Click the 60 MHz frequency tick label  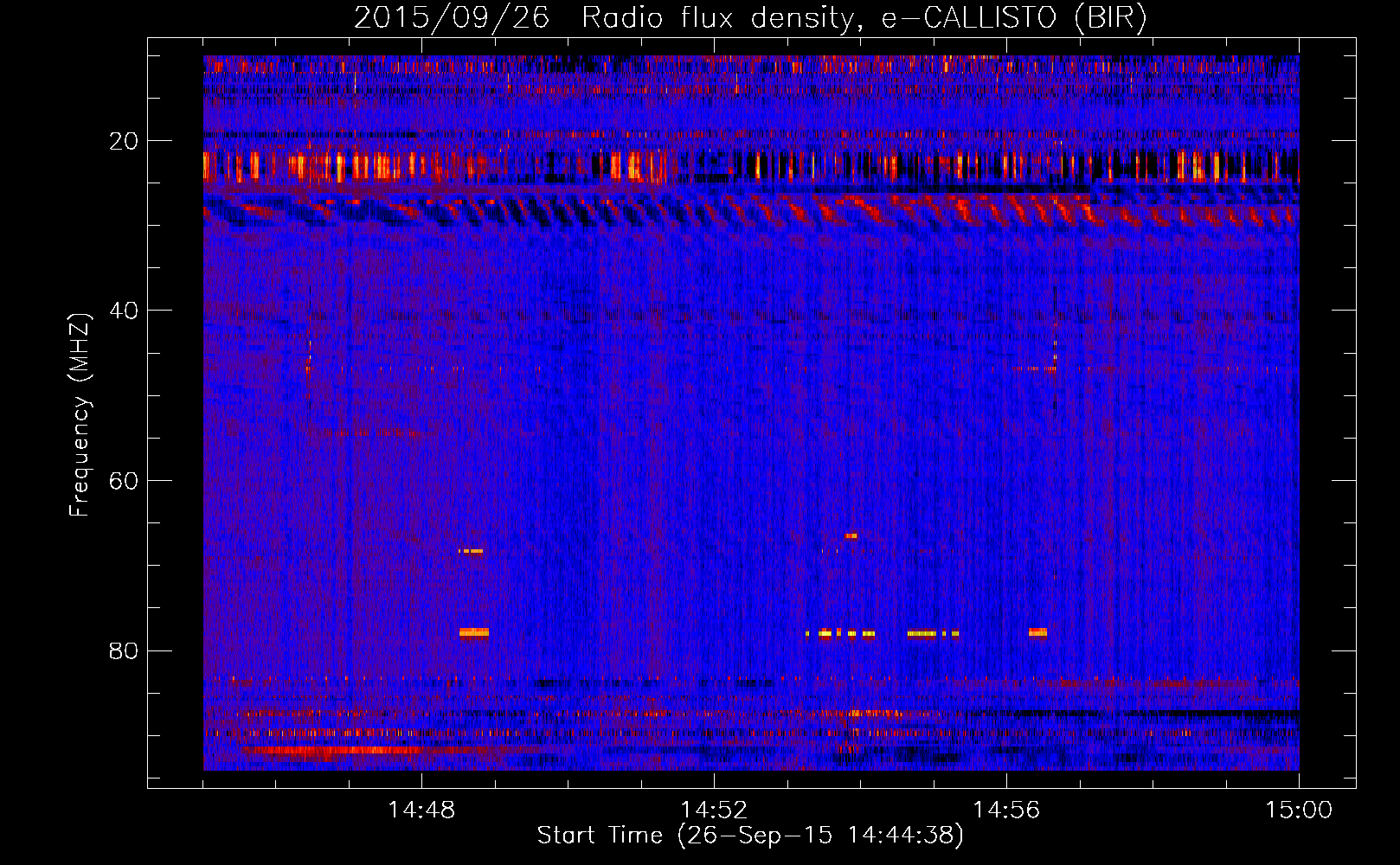pyautogui.click(x=124, y=481)
